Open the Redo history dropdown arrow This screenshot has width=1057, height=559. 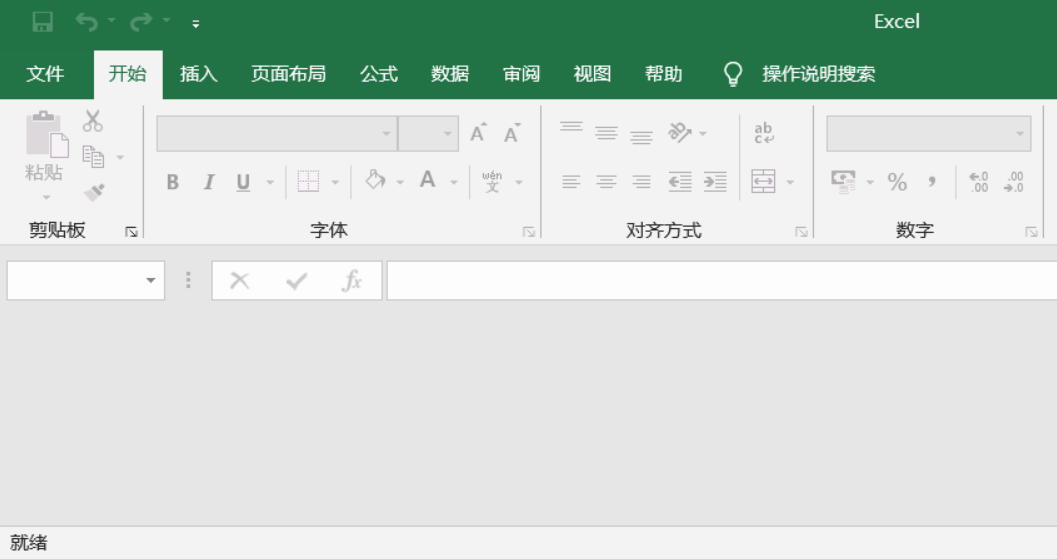pos(166,21)
